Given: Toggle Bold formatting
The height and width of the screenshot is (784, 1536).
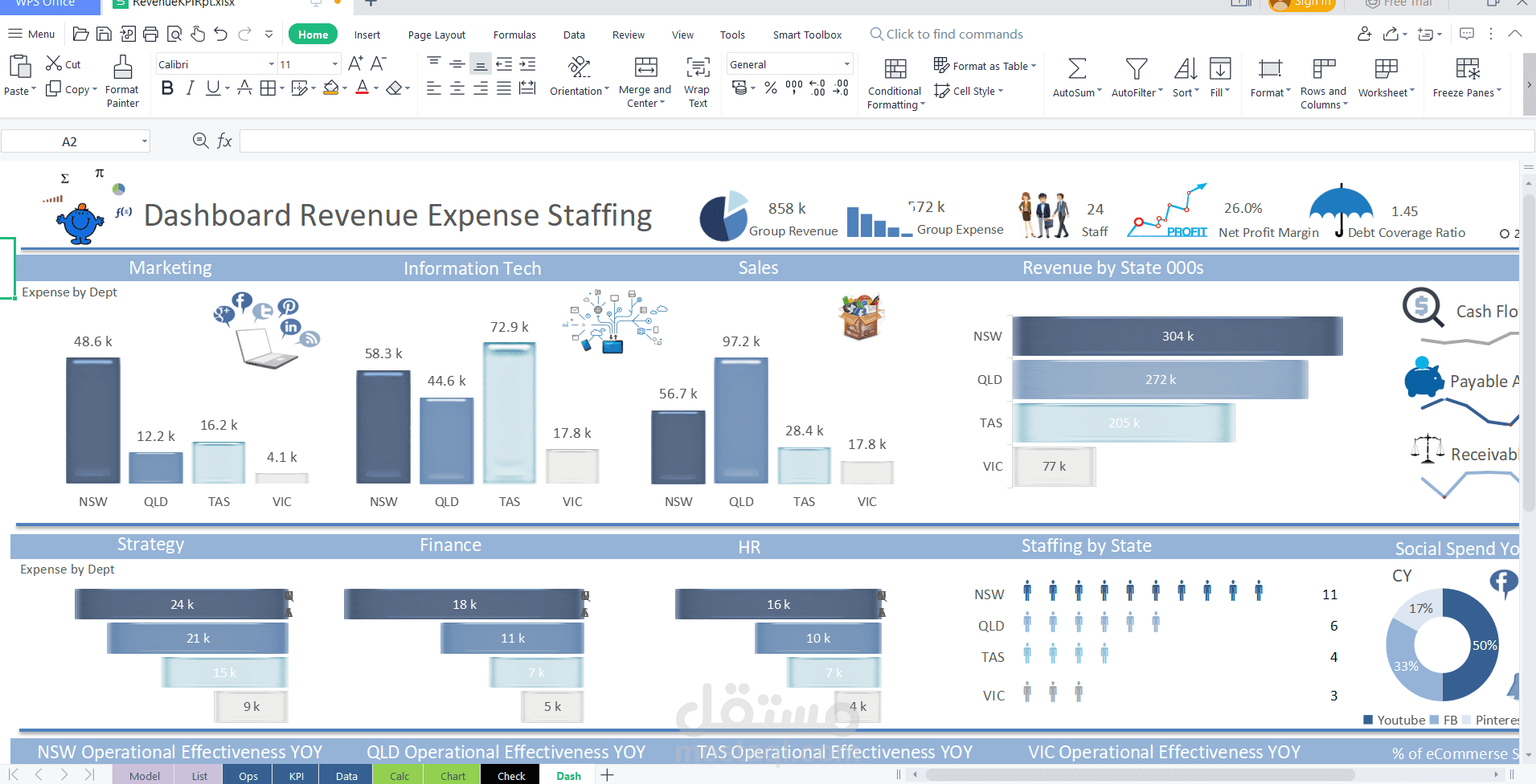Looking at the screenshot, I should (167, 88).
